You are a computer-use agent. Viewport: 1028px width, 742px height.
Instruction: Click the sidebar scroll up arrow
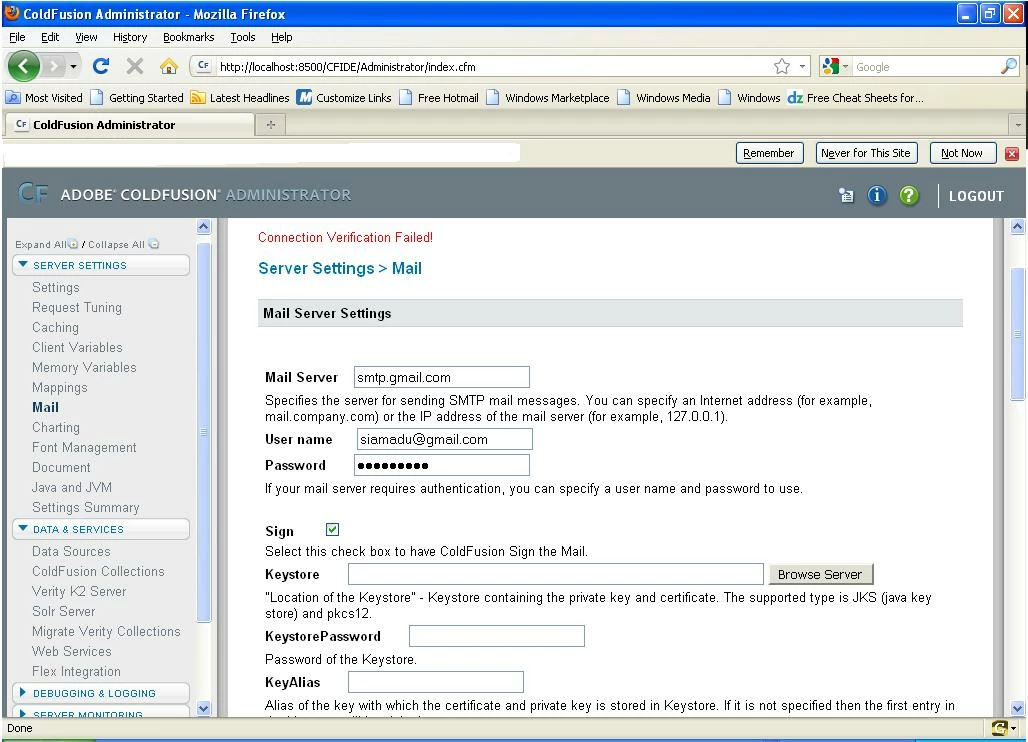(203, 227)
